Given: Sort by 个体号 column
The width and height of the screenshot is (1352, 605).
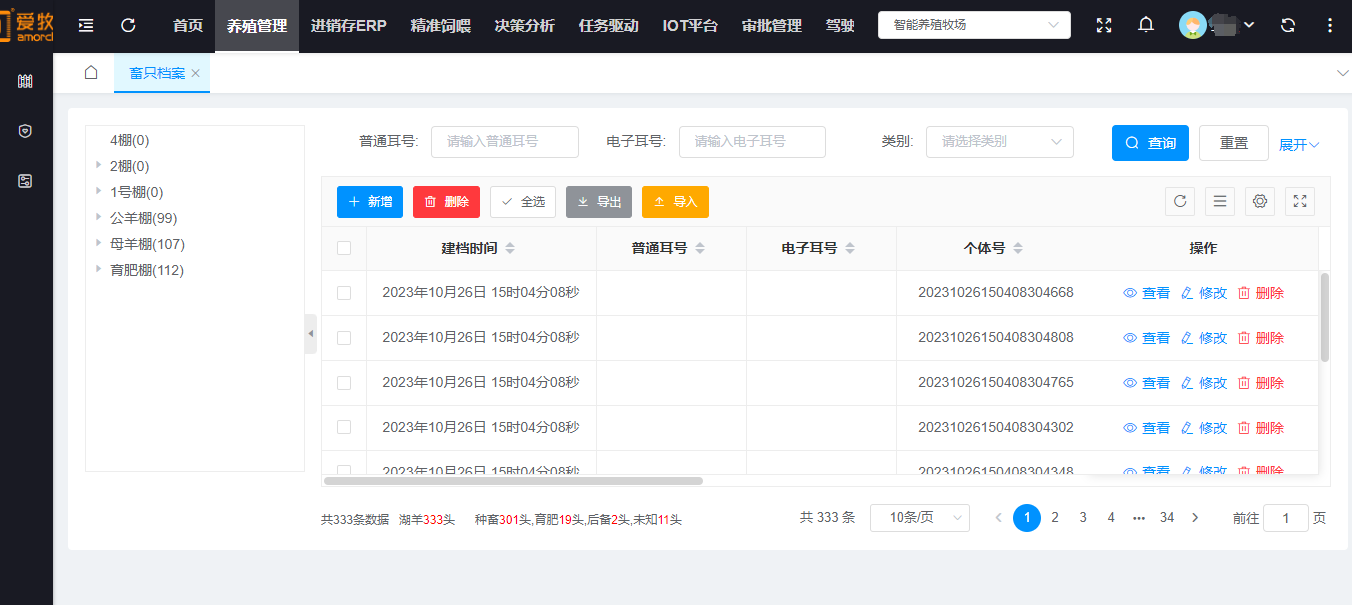Looking at the screenshot, I should (x=1018, y=248).
